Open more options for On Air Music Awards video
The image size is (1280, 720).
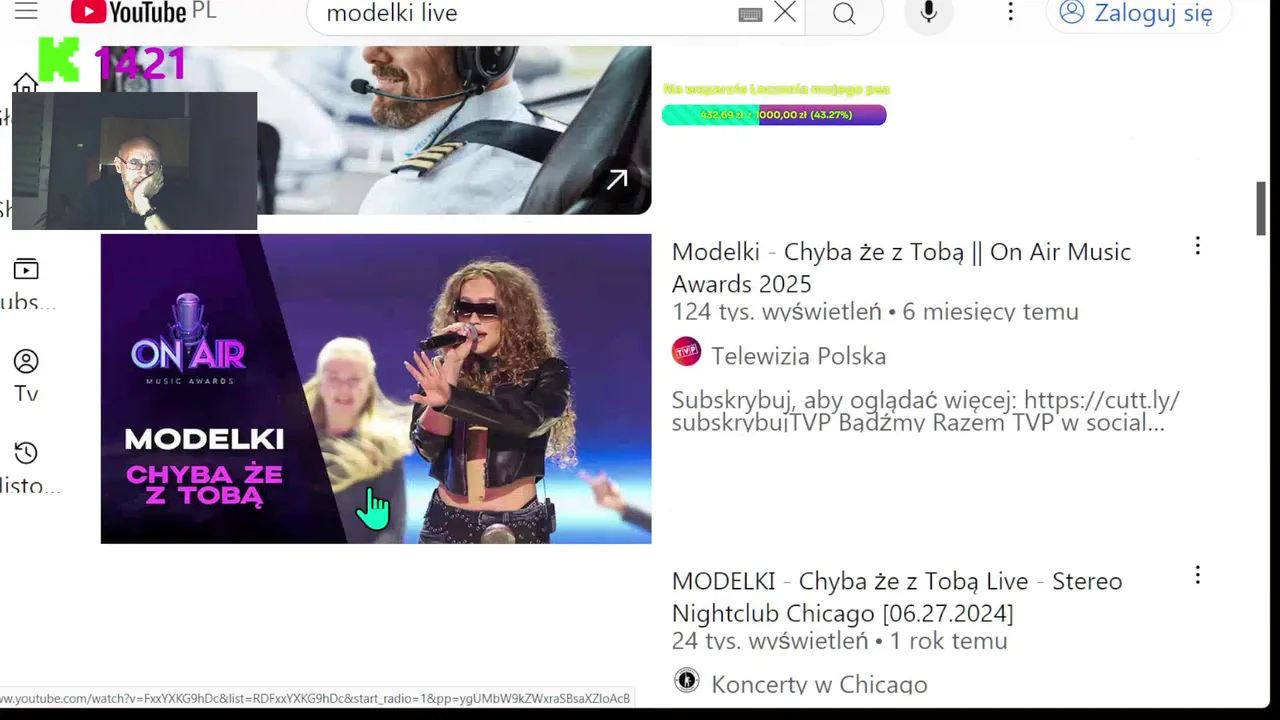pyautogui.click(x=1197, y=246)
